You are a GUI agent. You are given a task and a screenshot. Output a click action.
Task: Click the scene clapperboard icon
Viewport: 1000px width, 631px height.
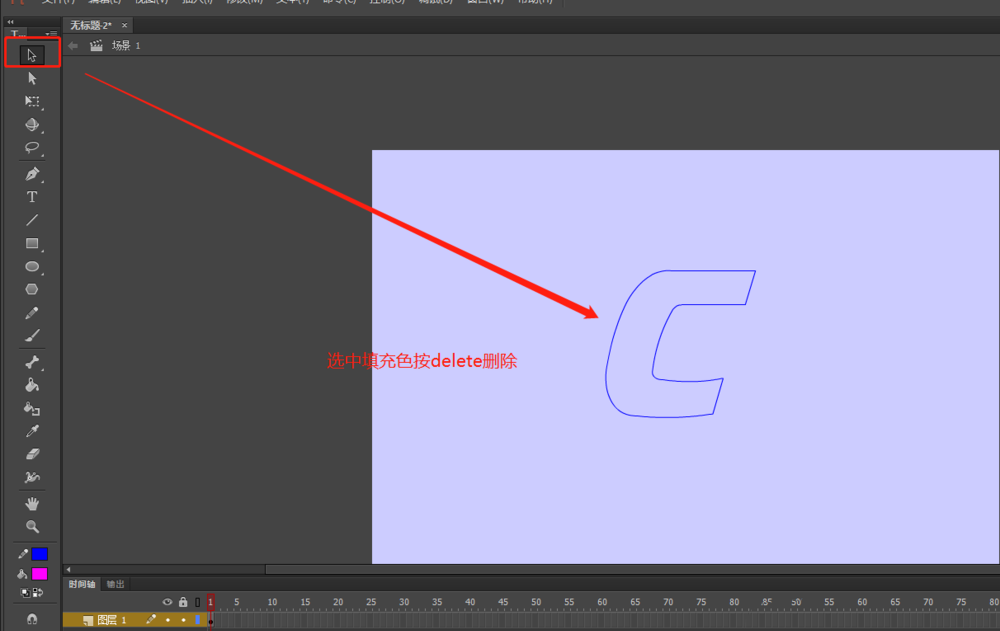96,45
